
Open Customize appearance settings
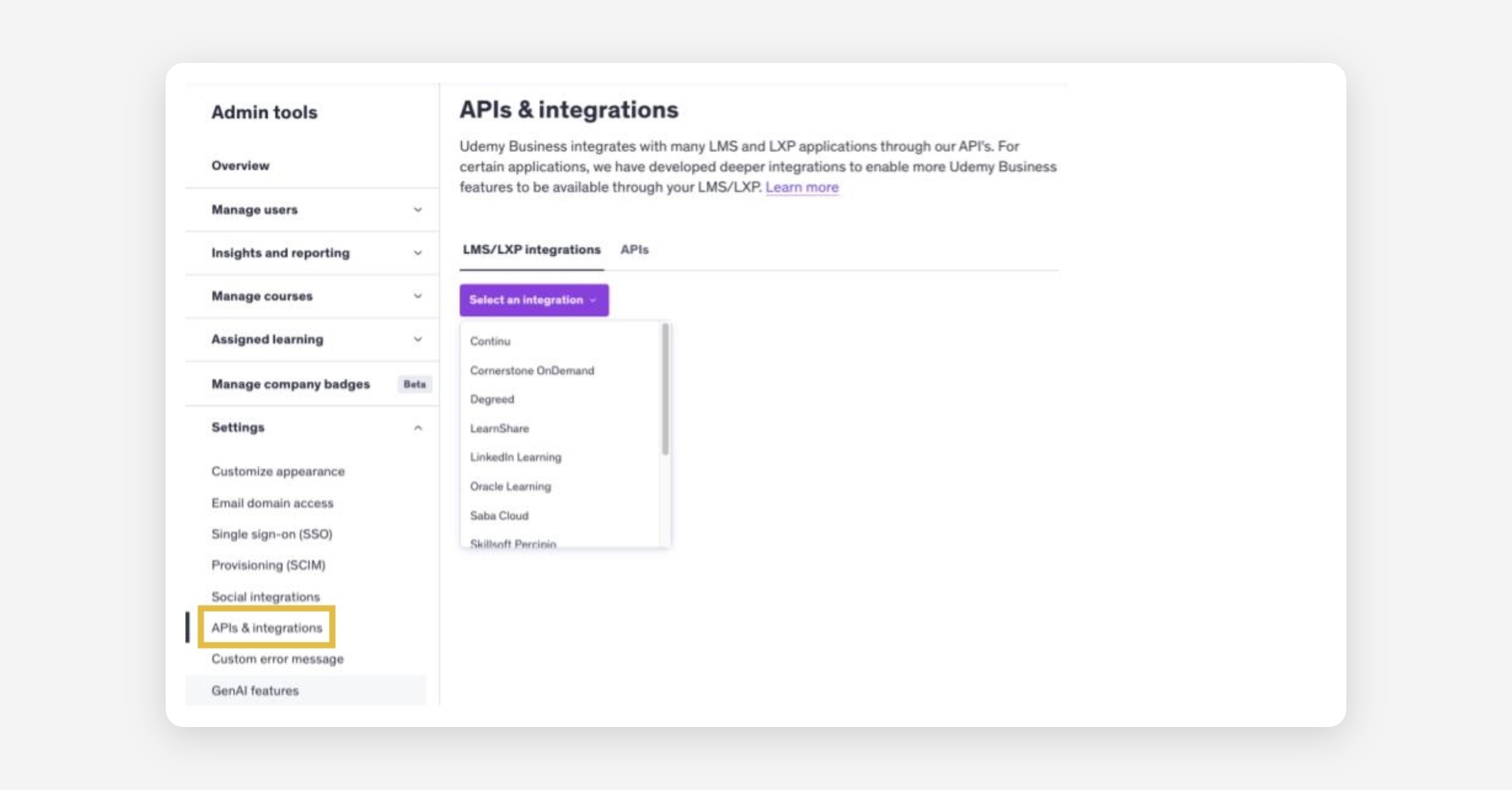coord(278,471)
